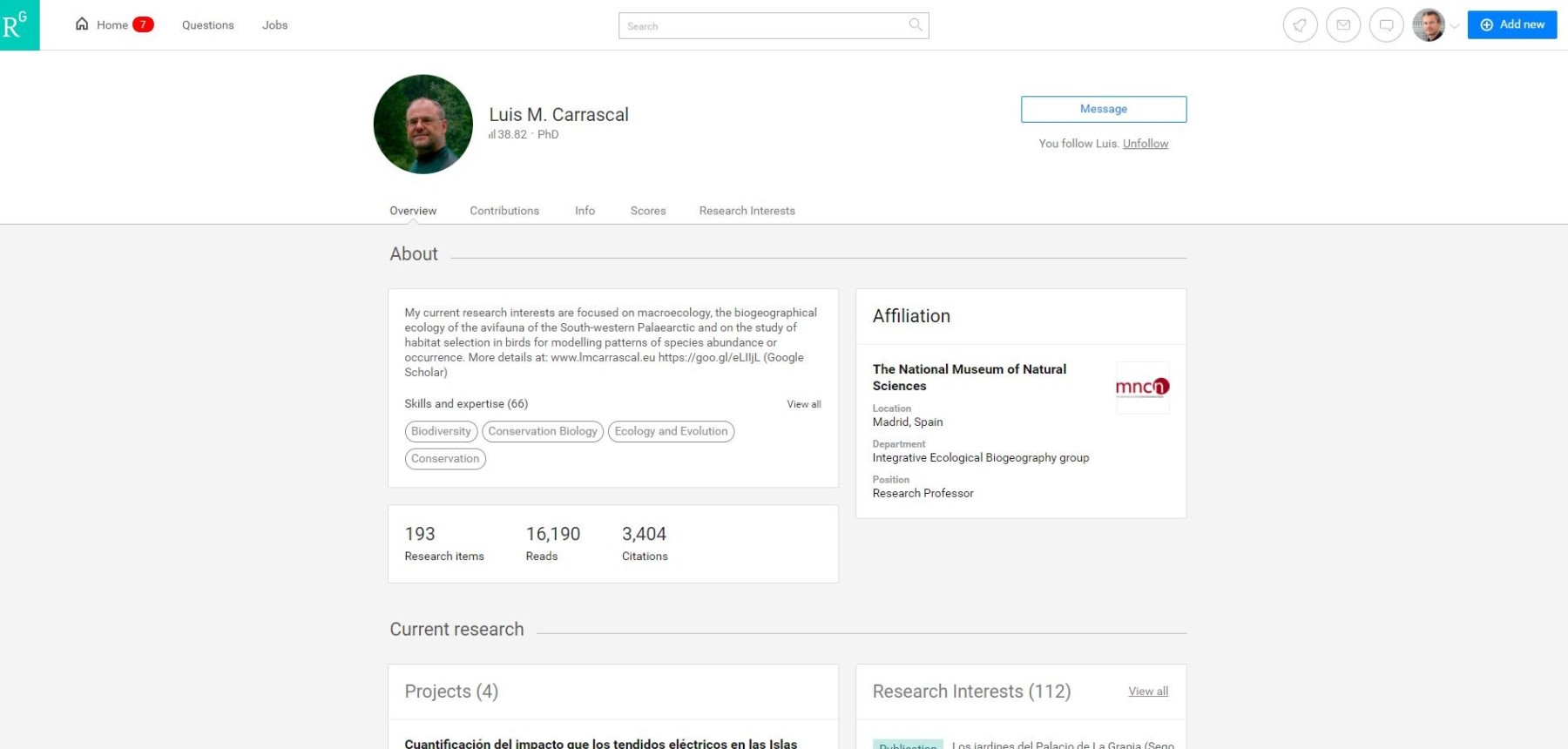Click the Message button

tap(1103, 109)
